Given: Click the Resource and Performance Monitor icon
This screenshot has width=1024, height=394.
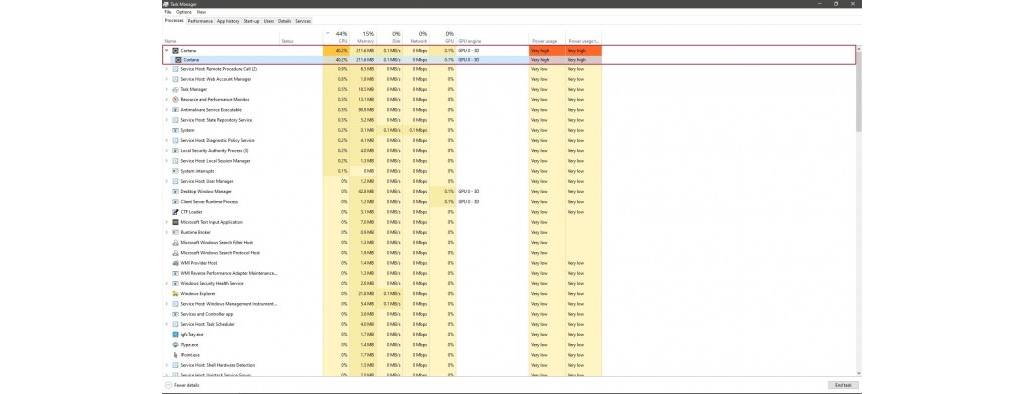Looking at the screenshot, I should coord(175,99).
